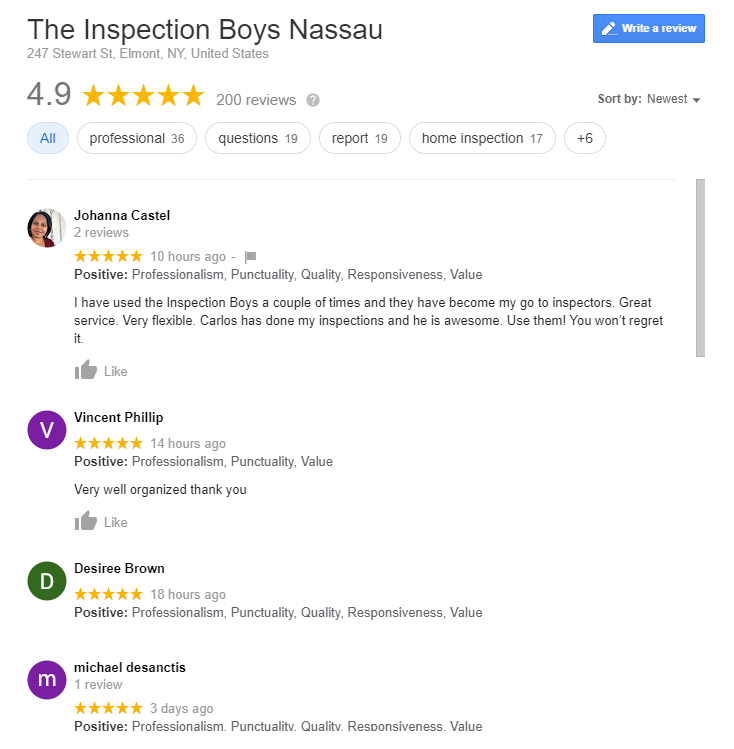Open michael desanctis reviewer name link

[130, 667]
